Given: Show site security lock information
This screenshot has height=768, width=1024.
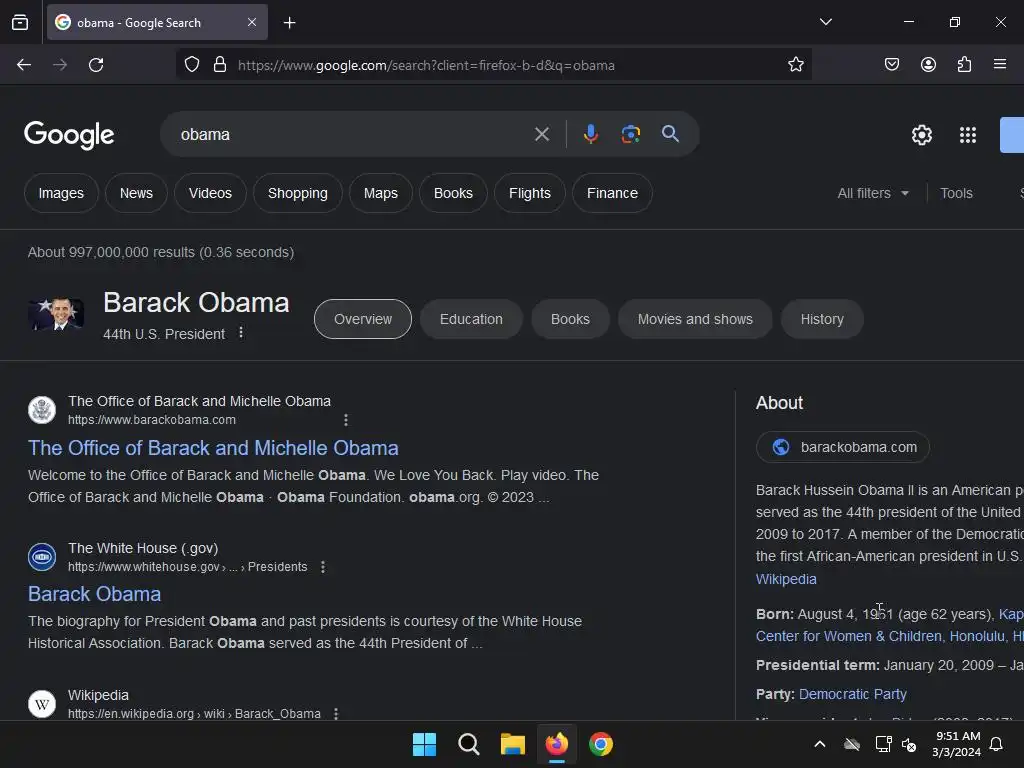Looking at the screenshot, I should (220, 65).
